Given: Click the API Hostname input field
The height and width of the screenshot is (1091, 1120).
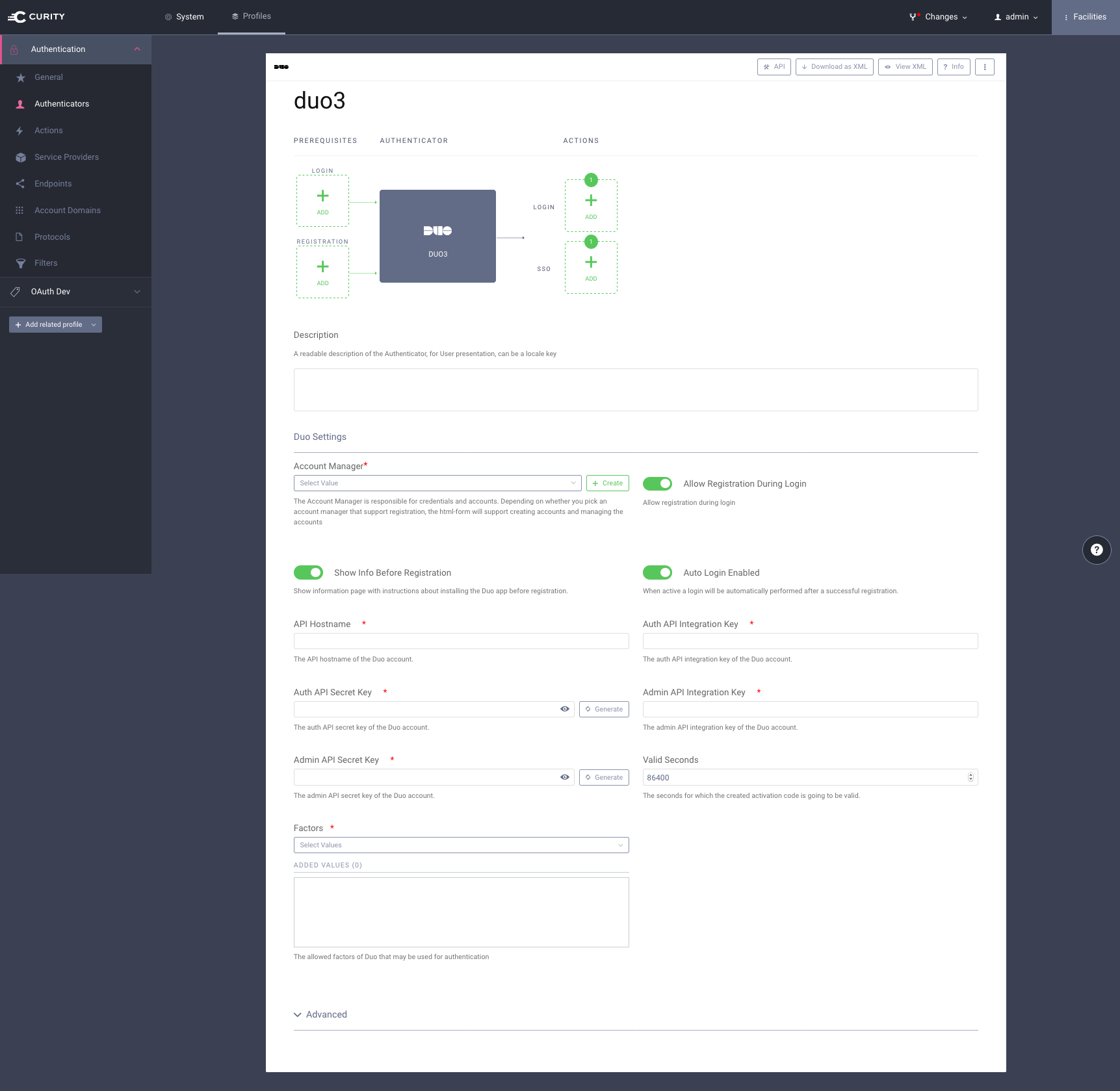Looking at the screenshot, I should (x=461, y=641).
